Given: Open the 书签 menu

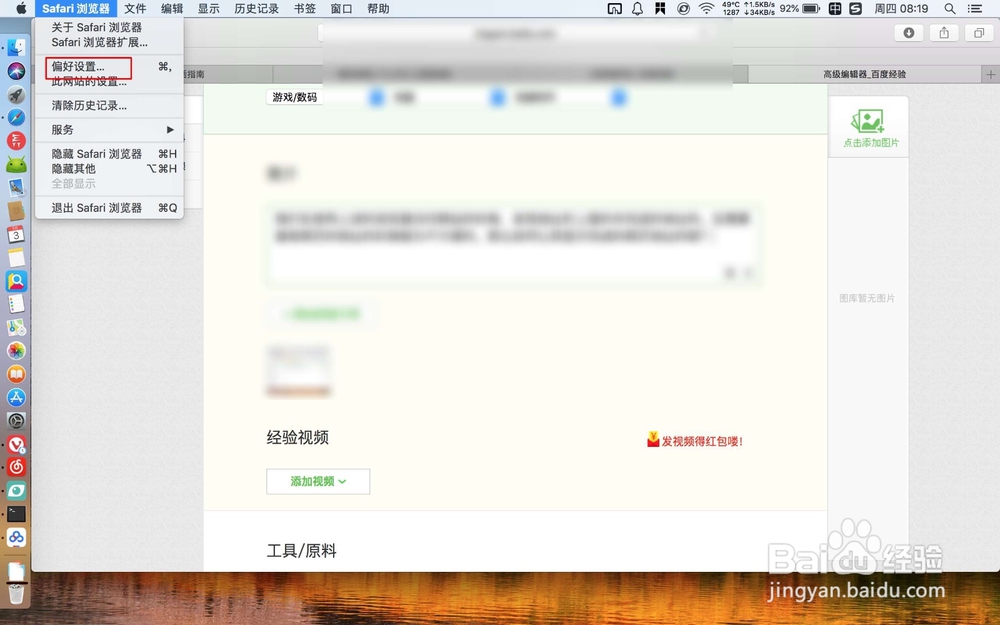Looking at the screenshot, I should pos(305,8).
